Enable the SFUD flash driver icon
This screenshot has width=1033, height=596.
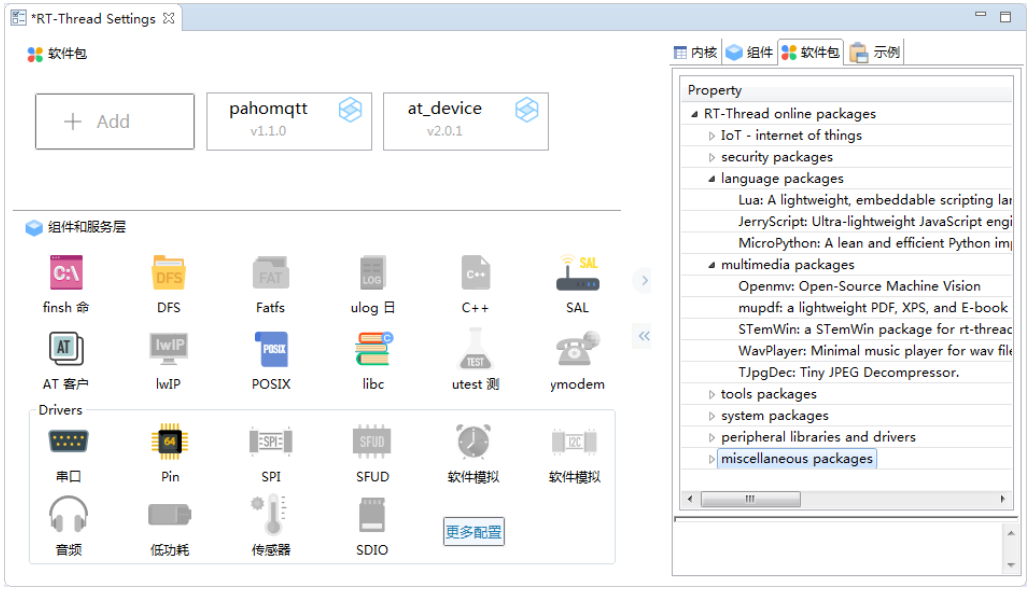click(x=372, y=441)
